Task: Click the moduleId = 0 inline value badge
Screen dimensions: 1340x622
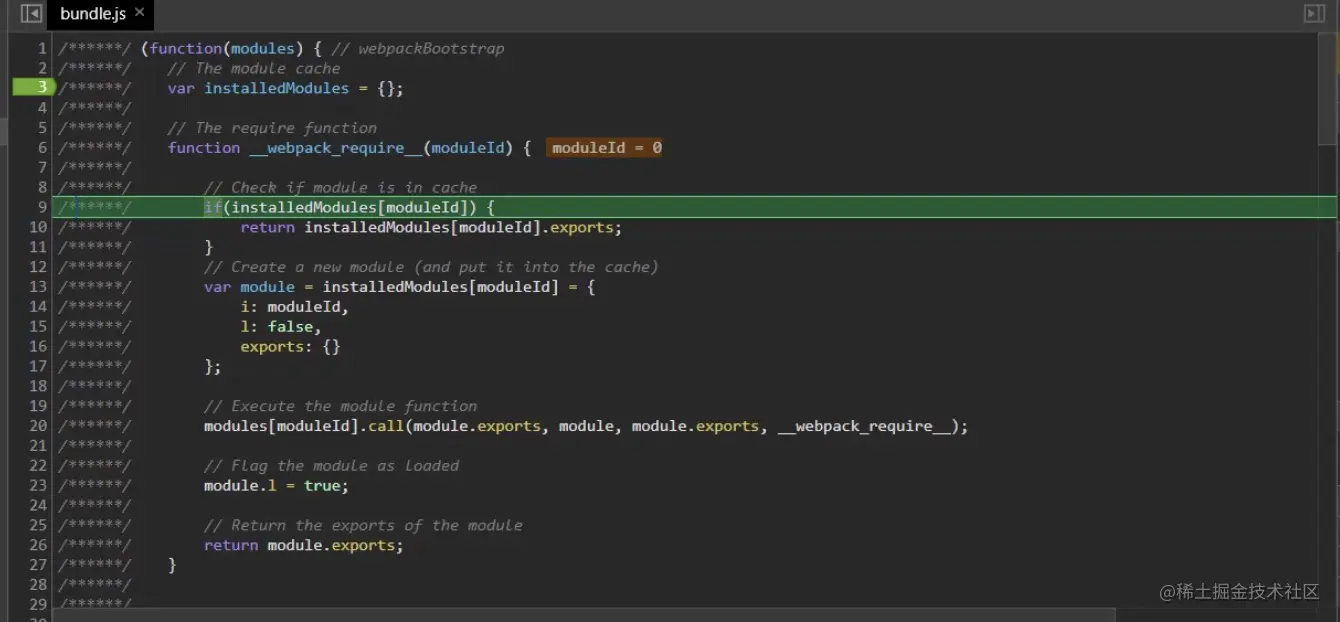Action: [606, 148]
